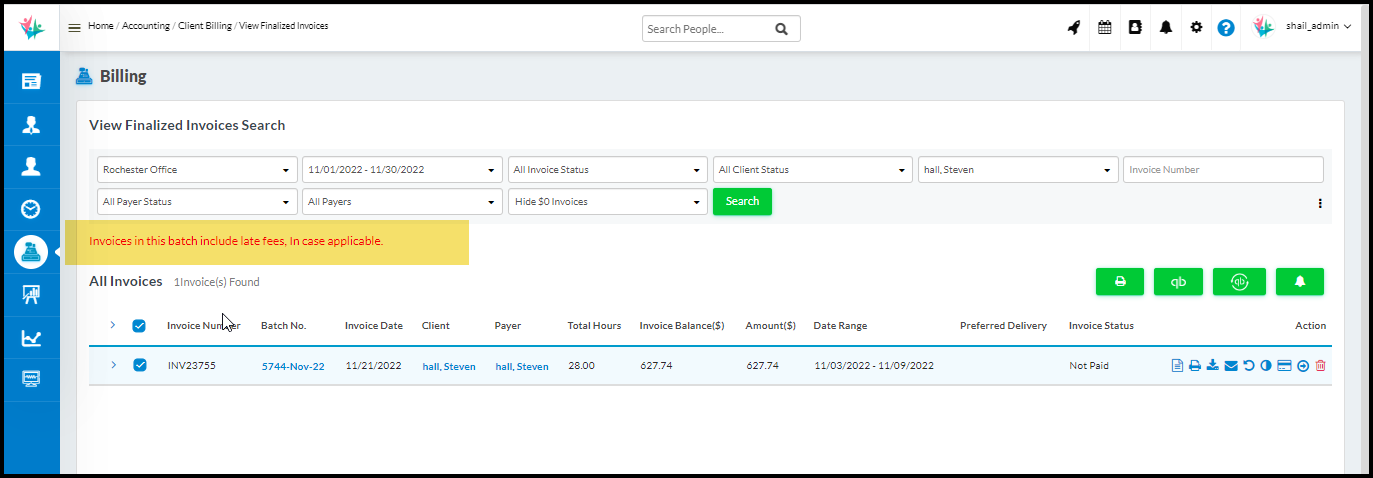This screenshot has height=478, width=1373.
Task: Click the Invoice Number input field
Action: [x=1223, y=170]
